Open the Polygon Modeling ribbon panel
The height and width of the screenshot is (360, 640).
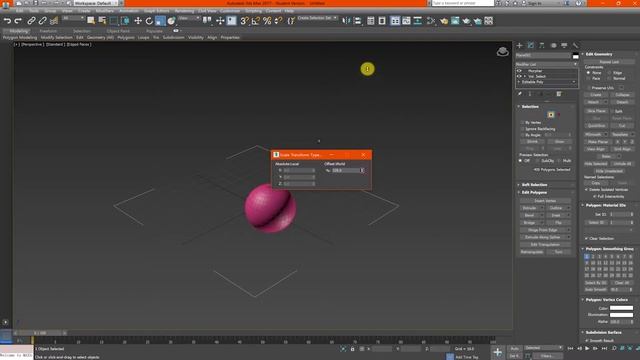tap(20, 38)
